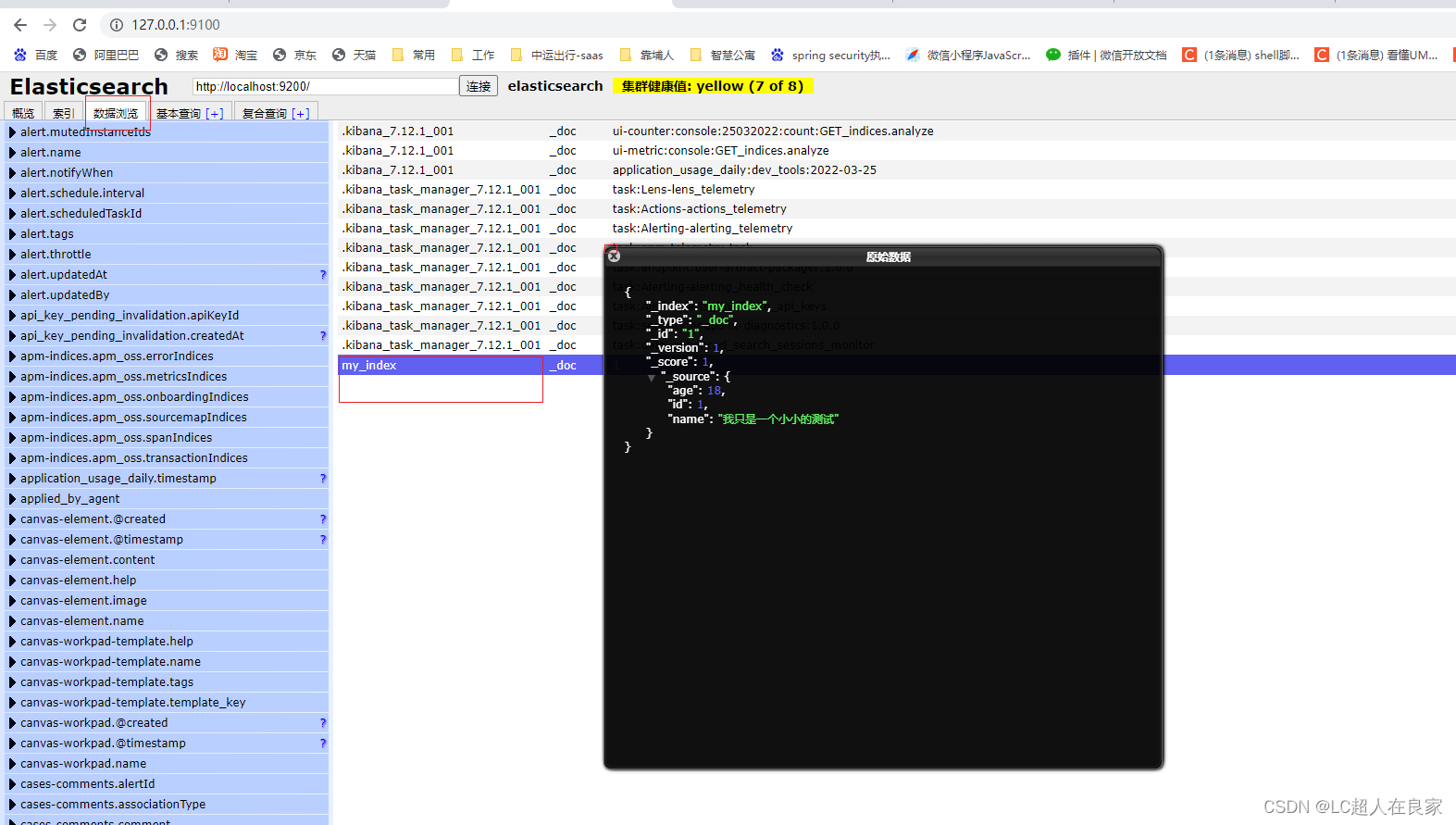
Task: Switch to the 索引 tab
Action: [x=63, y=113]
